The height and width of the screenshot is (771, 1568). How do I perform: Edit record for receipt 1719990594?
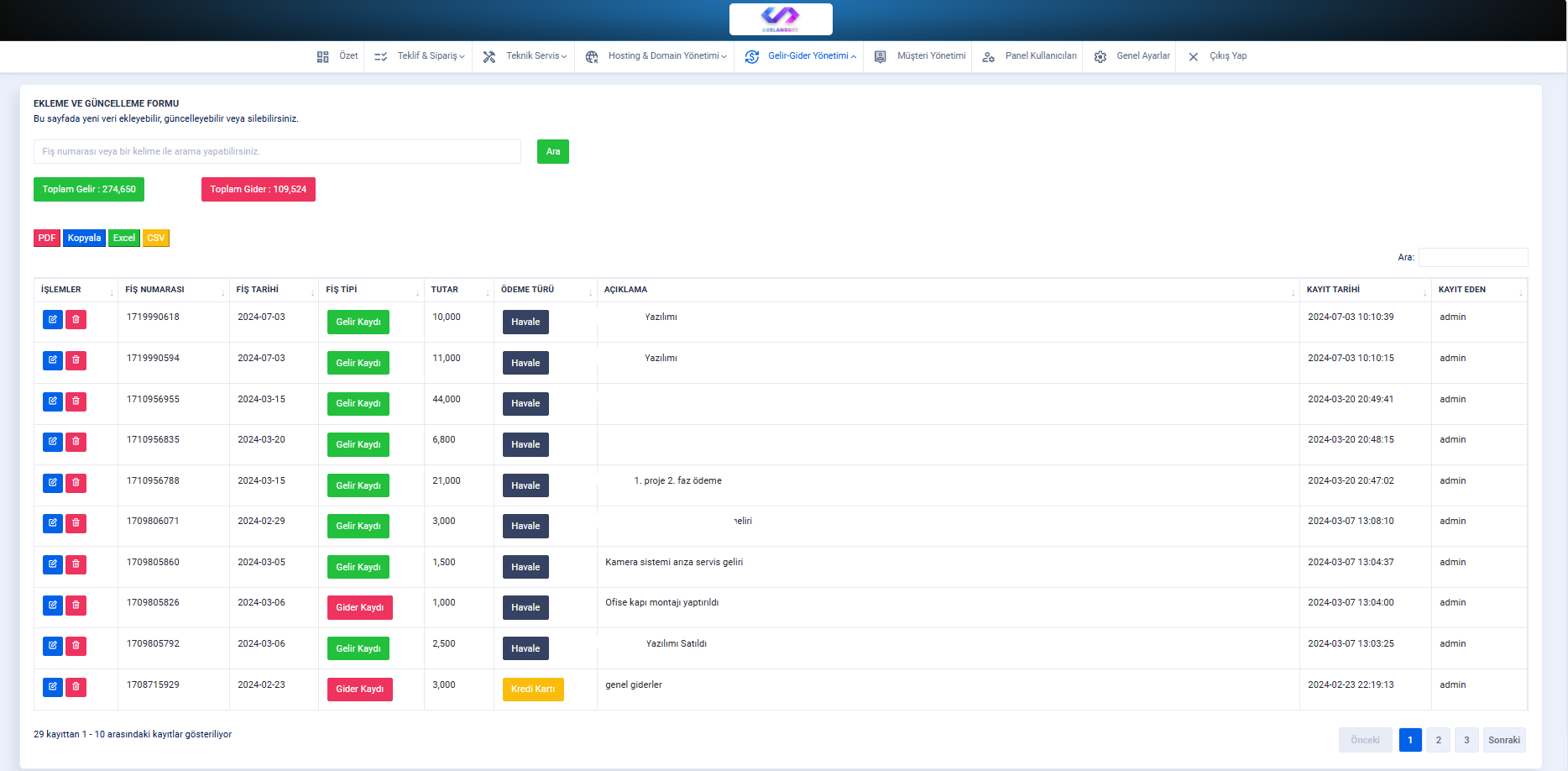(x=53, y=360)
